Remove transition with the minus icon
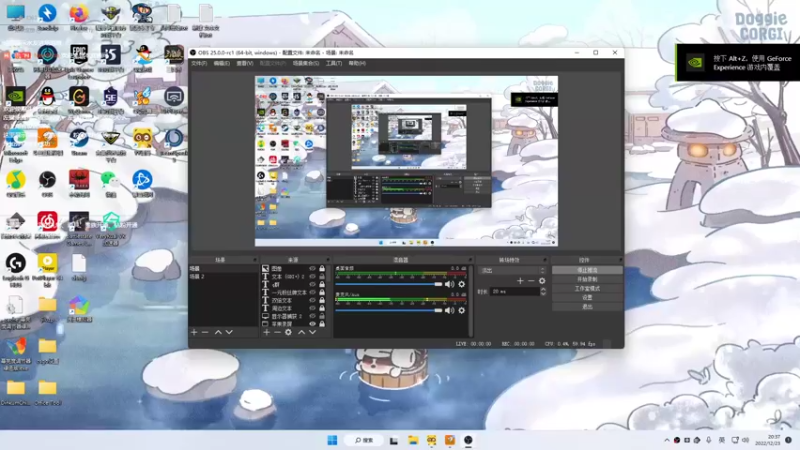Screen dimensions: 800x450 click(x=531, y=281)
